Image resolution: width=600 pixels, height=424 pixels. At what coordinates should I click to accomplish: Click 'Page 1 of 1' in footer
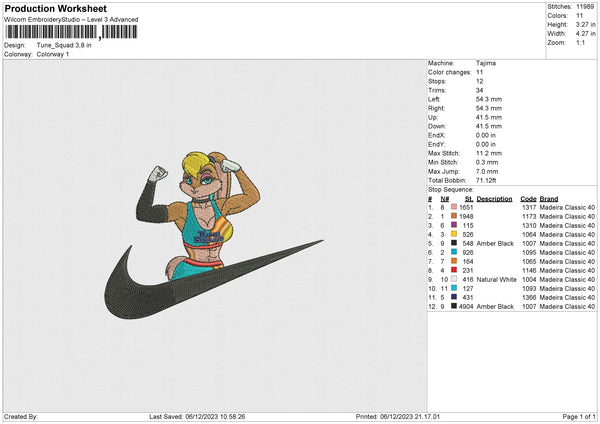[579, 417]
